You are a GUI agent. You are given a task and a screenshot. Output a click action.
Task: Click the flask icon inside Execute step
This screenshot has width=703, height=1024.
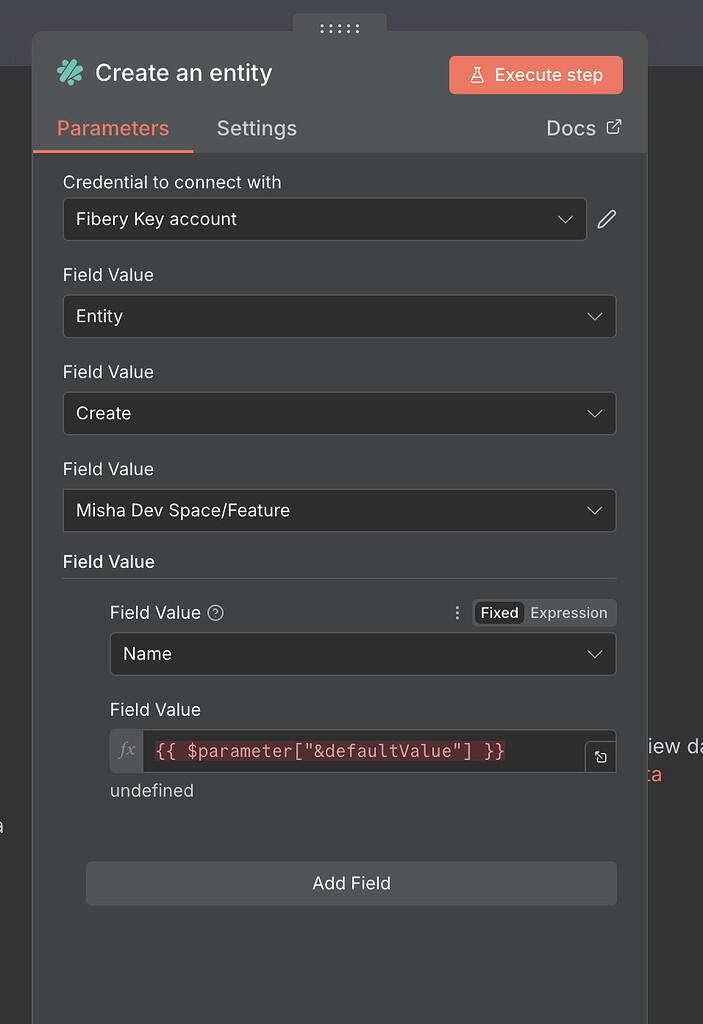[x=479, y=74]
